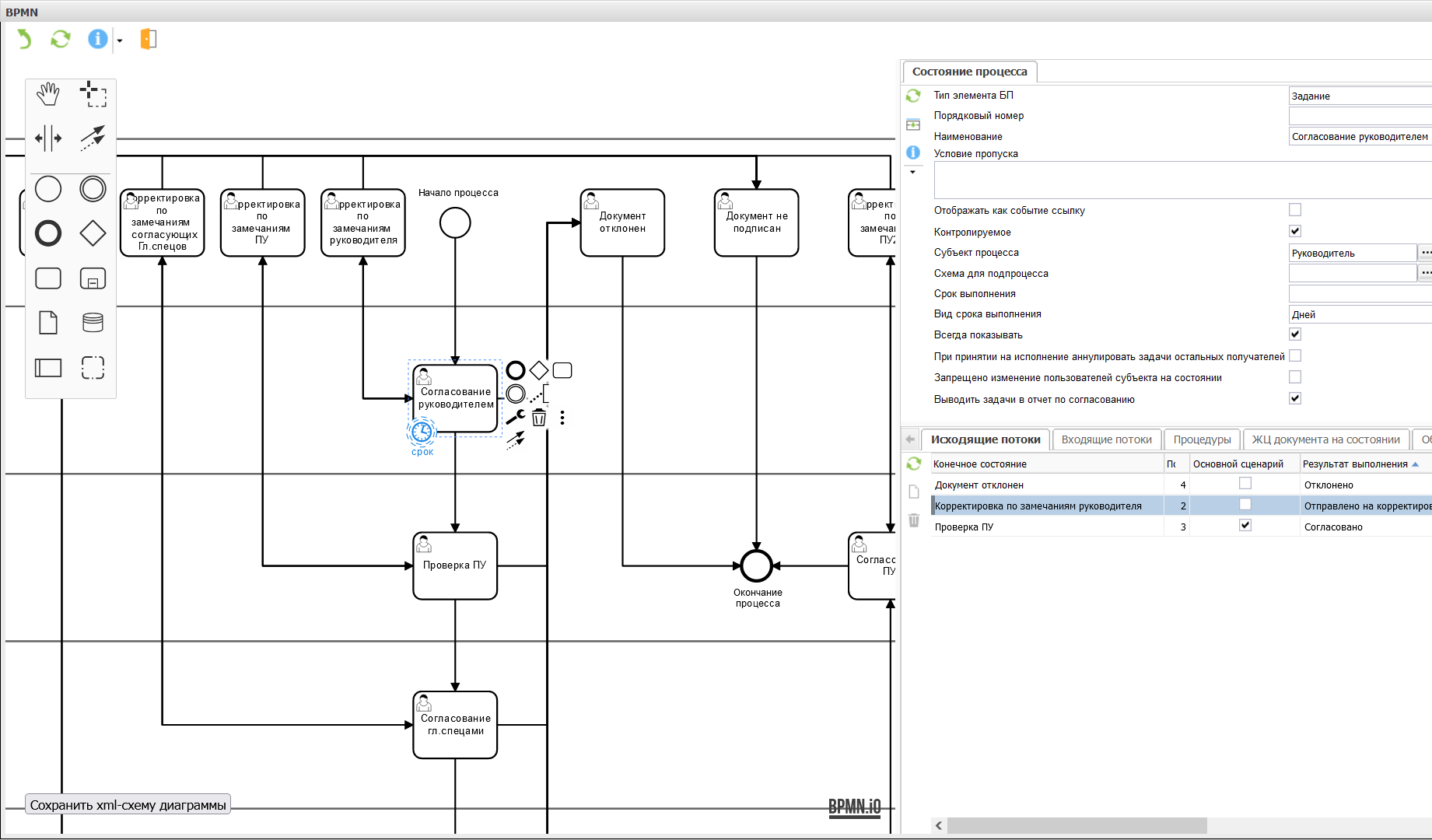The width and height of the screenshot is (1432, 840).
Task: Click 'Сохранить xml-схему диаграммы' button
Action: 128,805
